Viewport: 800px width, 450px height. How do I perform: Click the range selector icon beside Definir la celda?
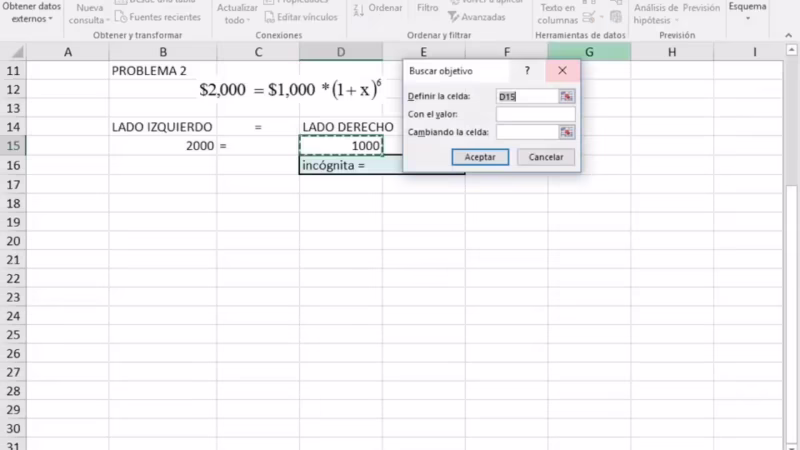coord(567,96)
